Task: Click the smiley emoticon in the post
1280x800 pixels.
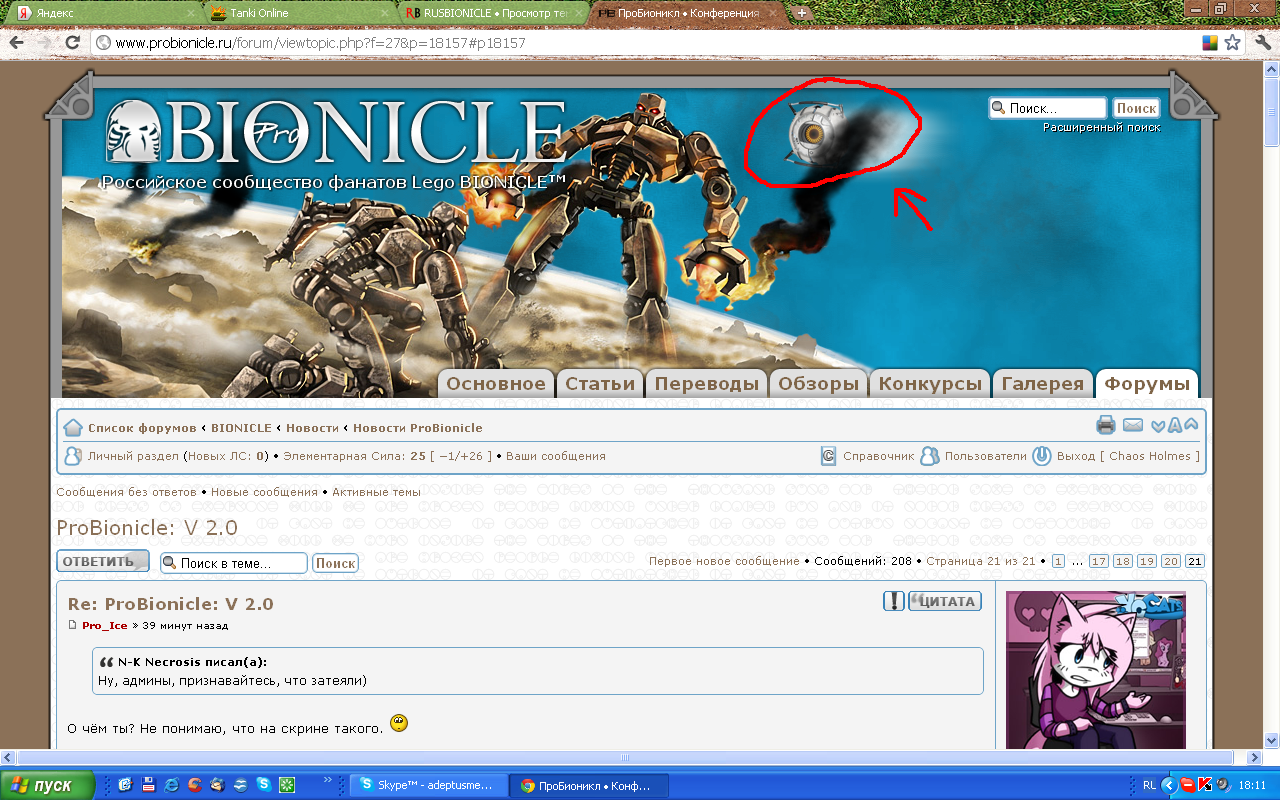Action: pyautogui.click(x=399, y=723)
